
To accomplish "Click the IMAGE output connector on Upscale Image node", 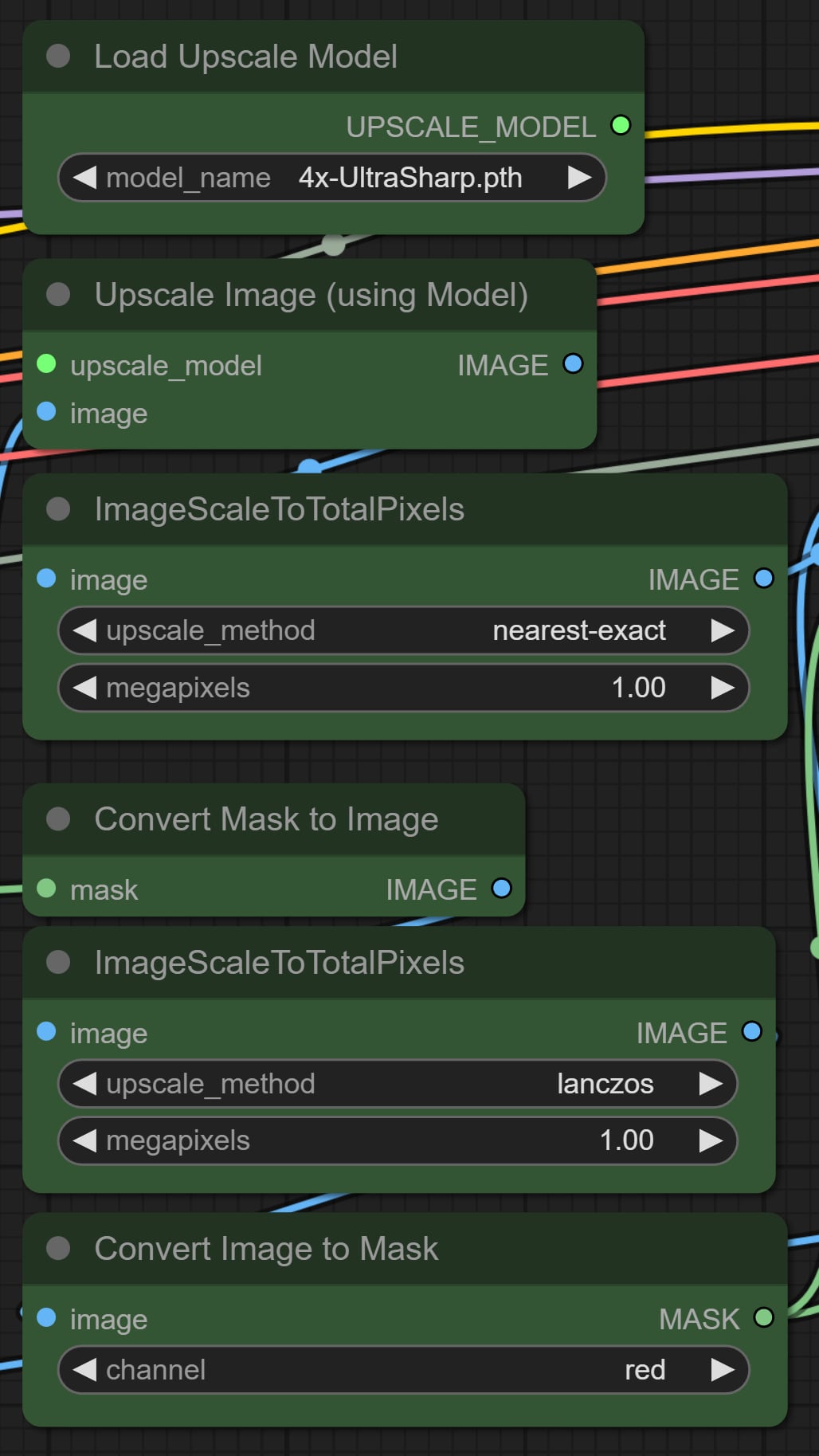I will 573,364.
